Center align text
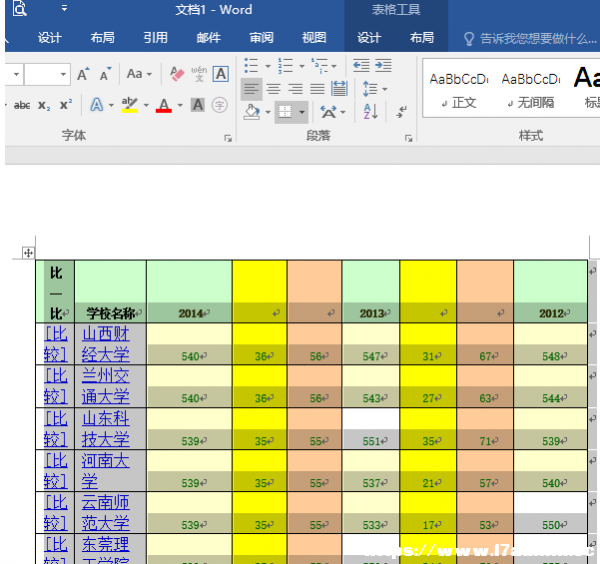600x564 pixels. pos(273,89)
